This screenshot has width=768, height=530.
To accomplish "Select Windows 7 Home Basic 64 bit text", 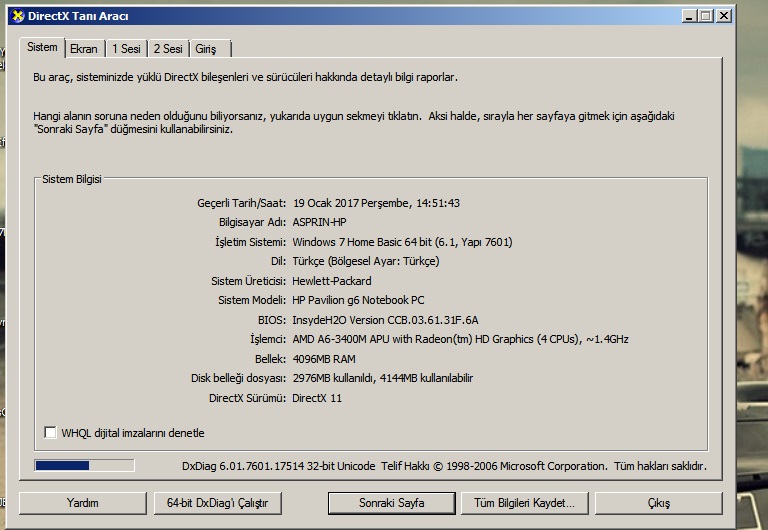I will pyautogui.click(x=402, y=242).
